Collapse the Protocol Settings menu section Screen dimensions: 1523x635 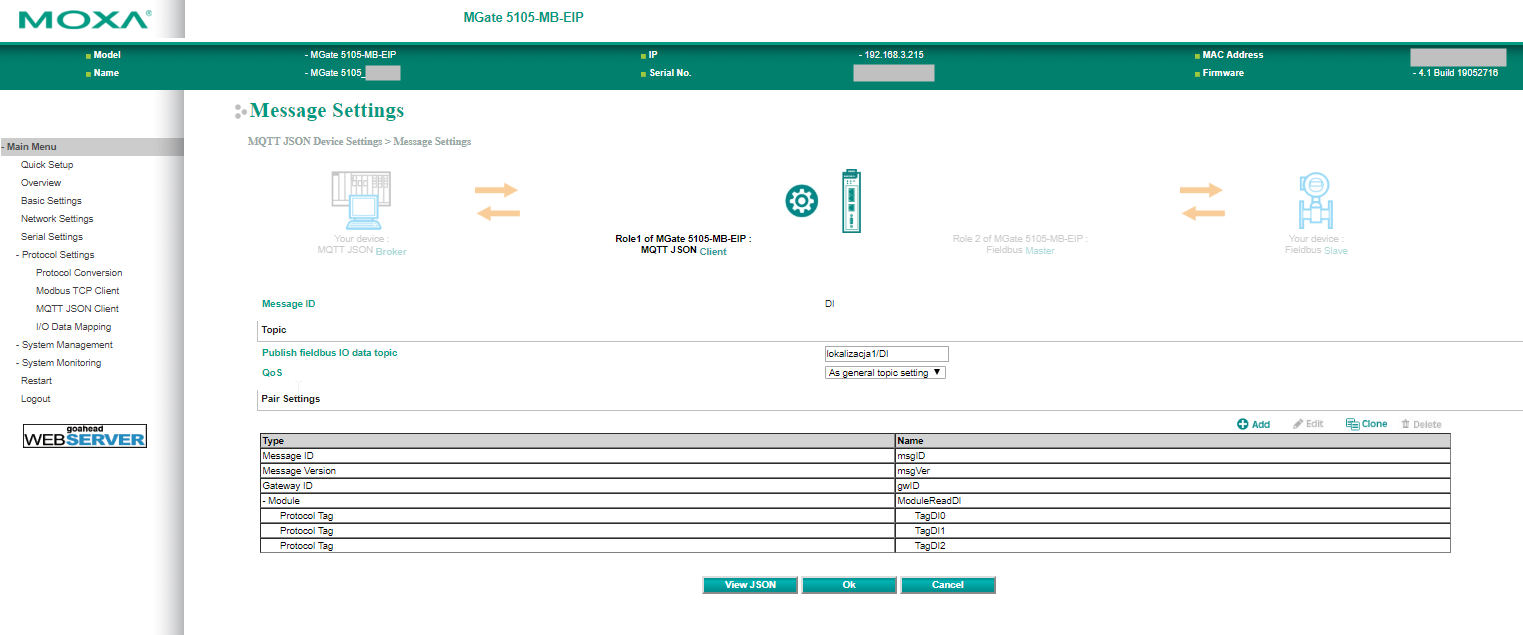[x=57, y=255]
